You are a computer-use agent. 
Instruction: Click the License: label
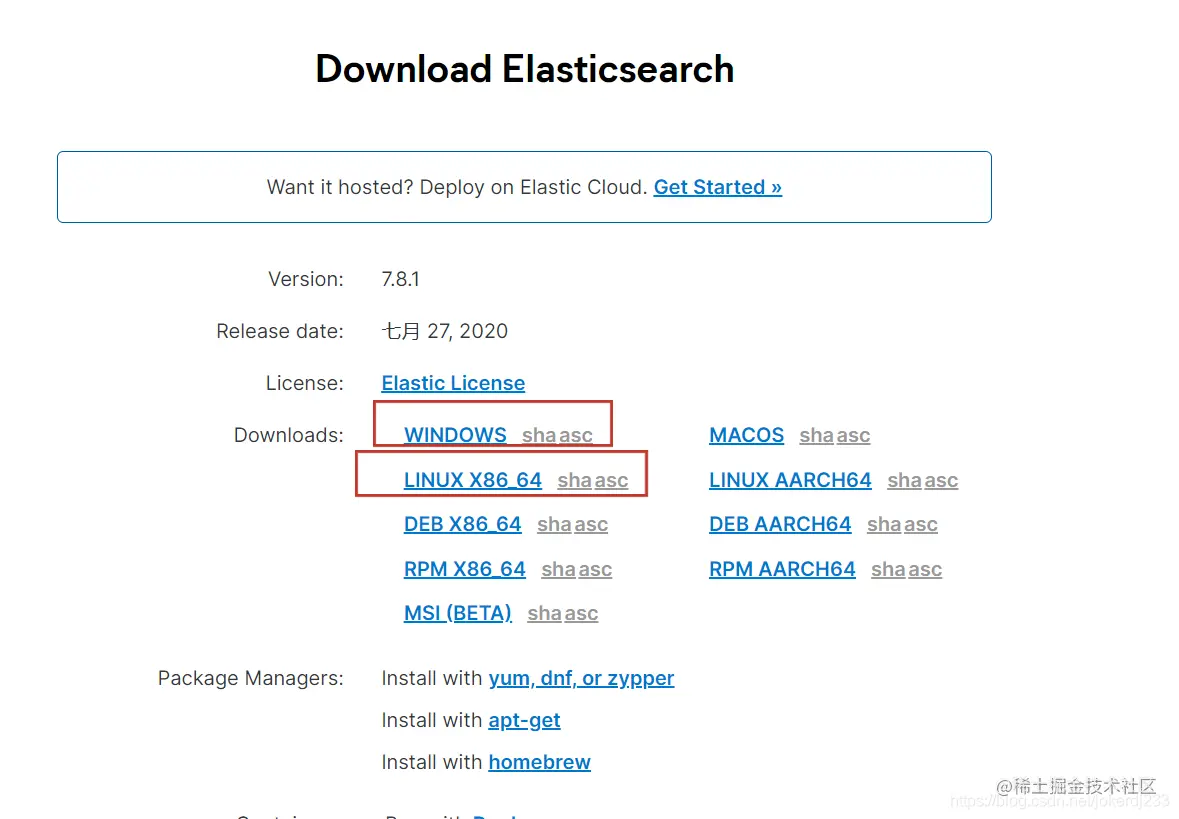305,384
